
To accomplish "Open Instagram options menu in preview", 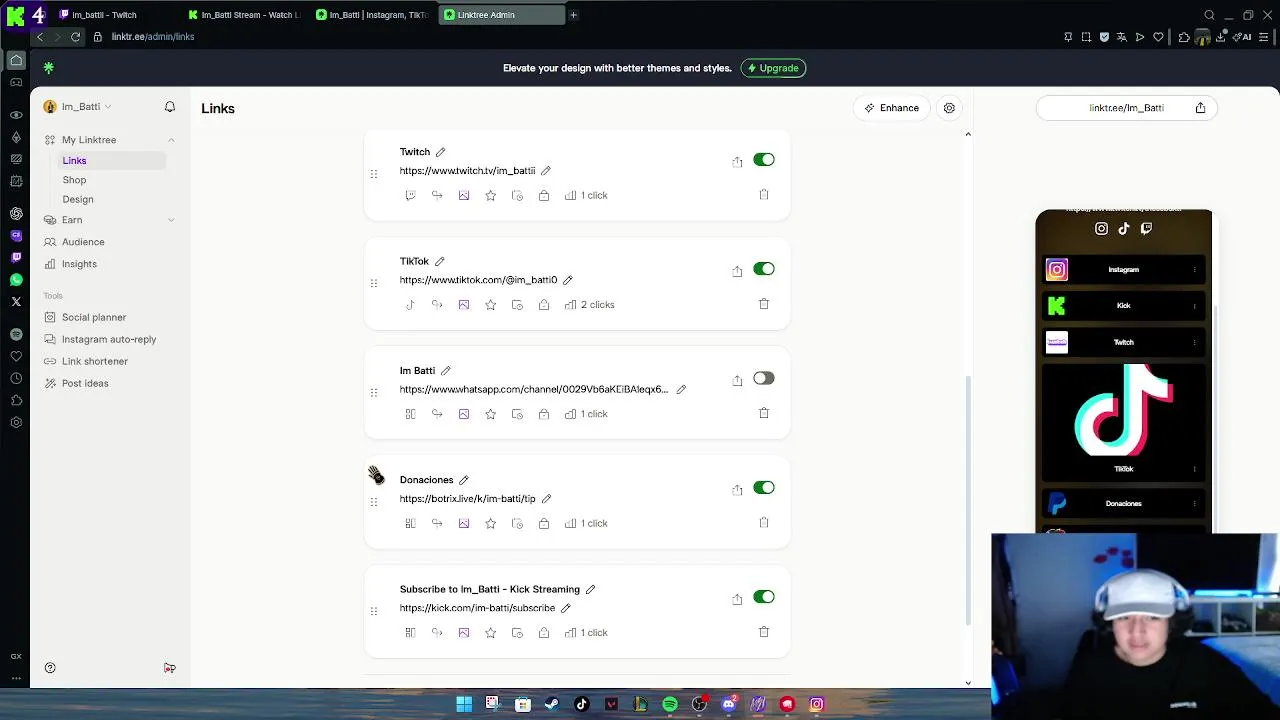I will [x=1194, y=270].
